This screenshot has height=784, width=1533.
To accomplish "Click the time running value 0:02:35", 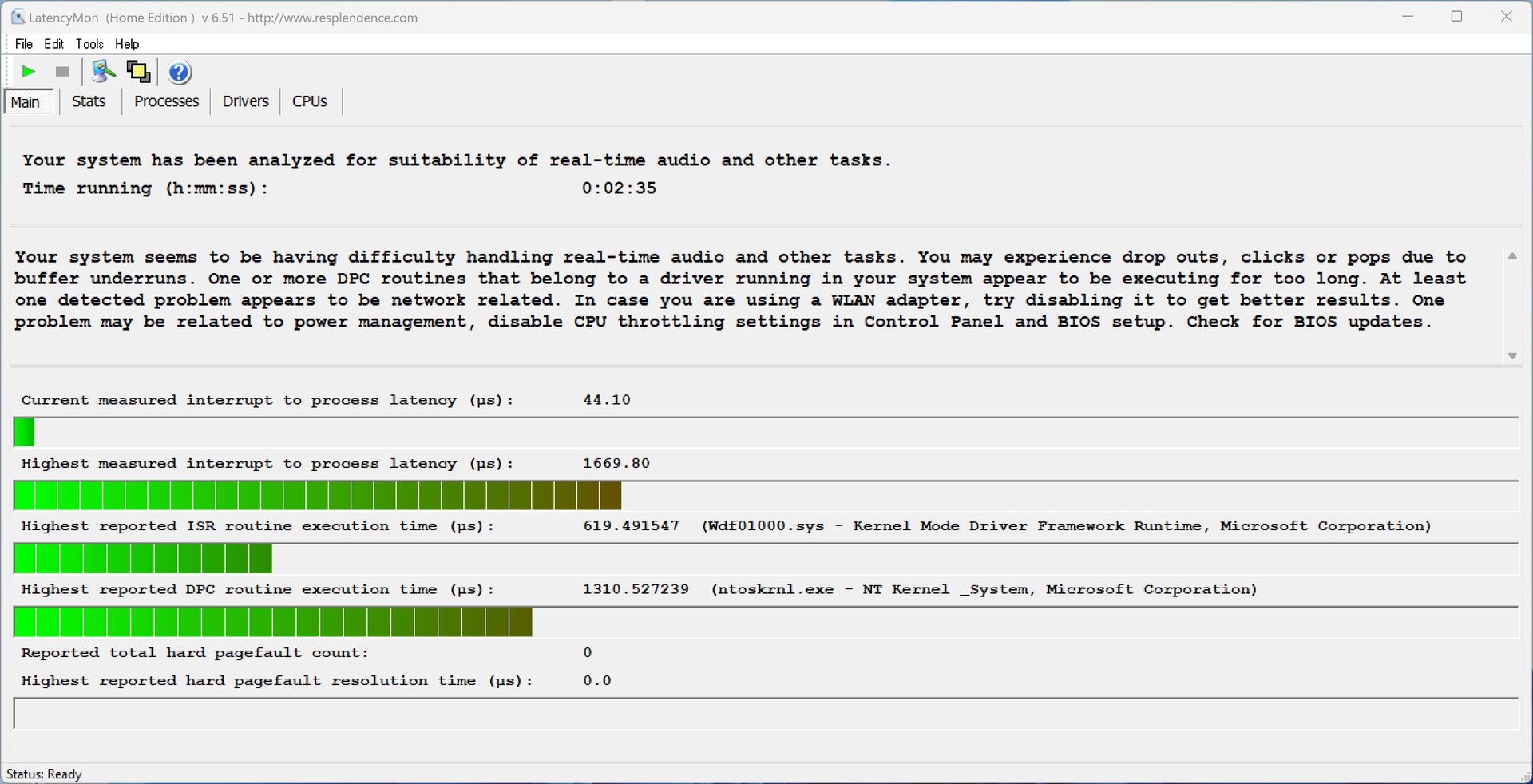I will pos(619,188).
